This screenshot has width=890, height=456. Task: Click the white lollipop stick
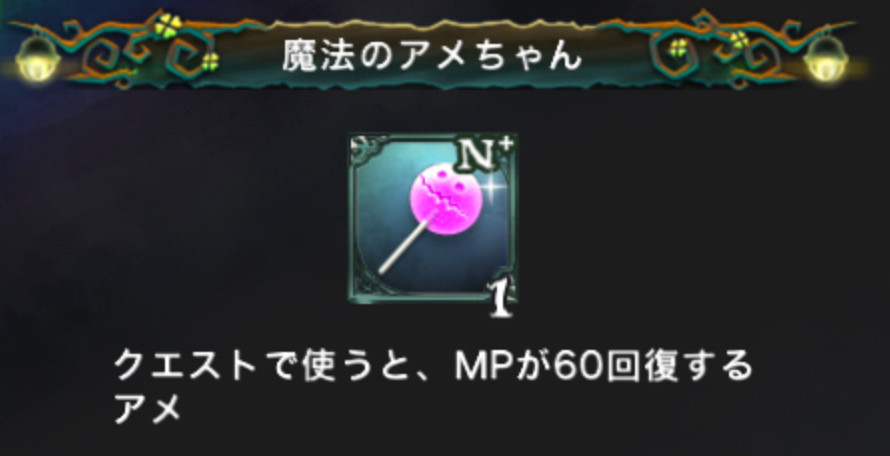(x=406, y=245)
